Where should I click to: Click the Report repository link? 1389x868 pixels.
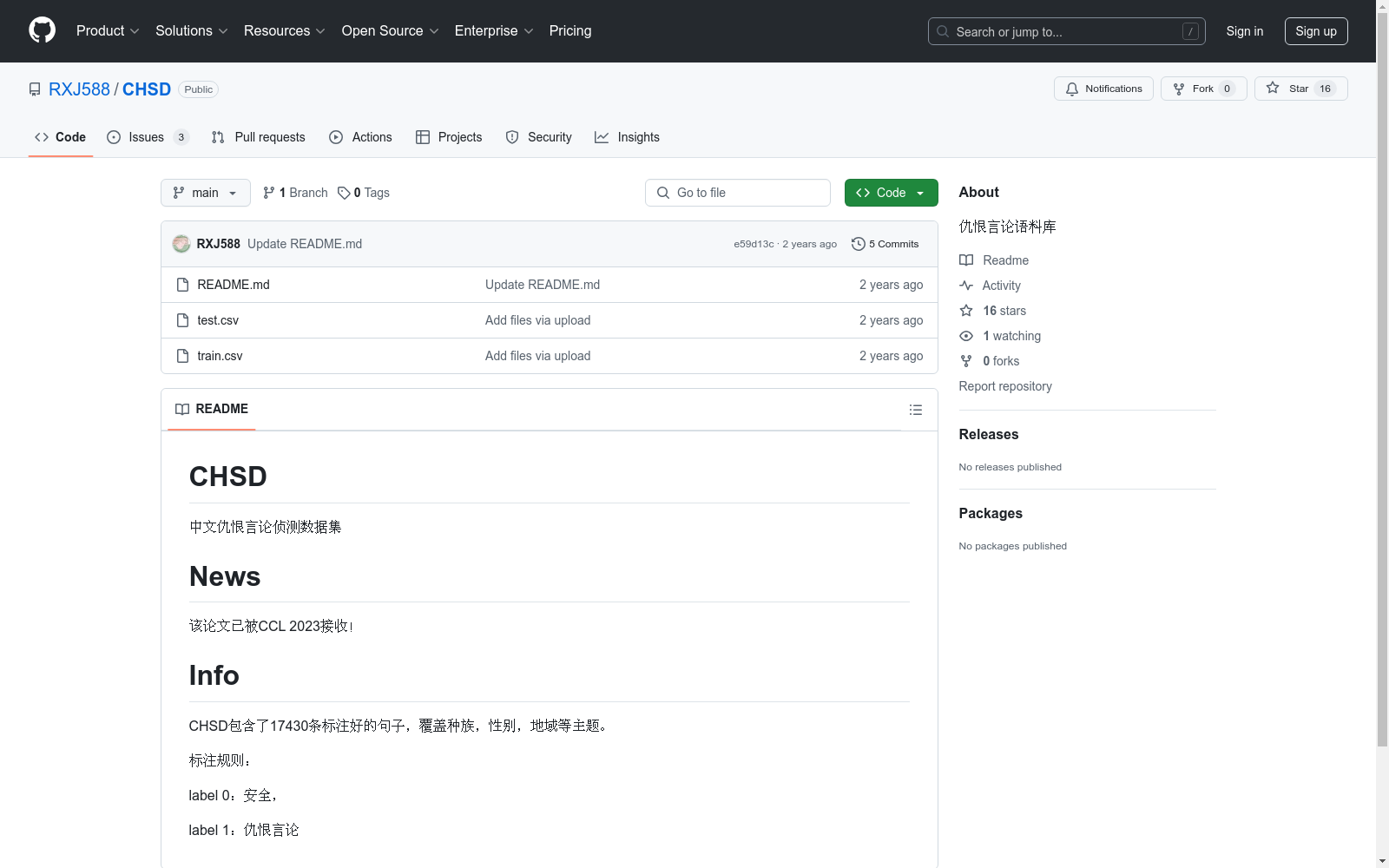coord(1004,386)
